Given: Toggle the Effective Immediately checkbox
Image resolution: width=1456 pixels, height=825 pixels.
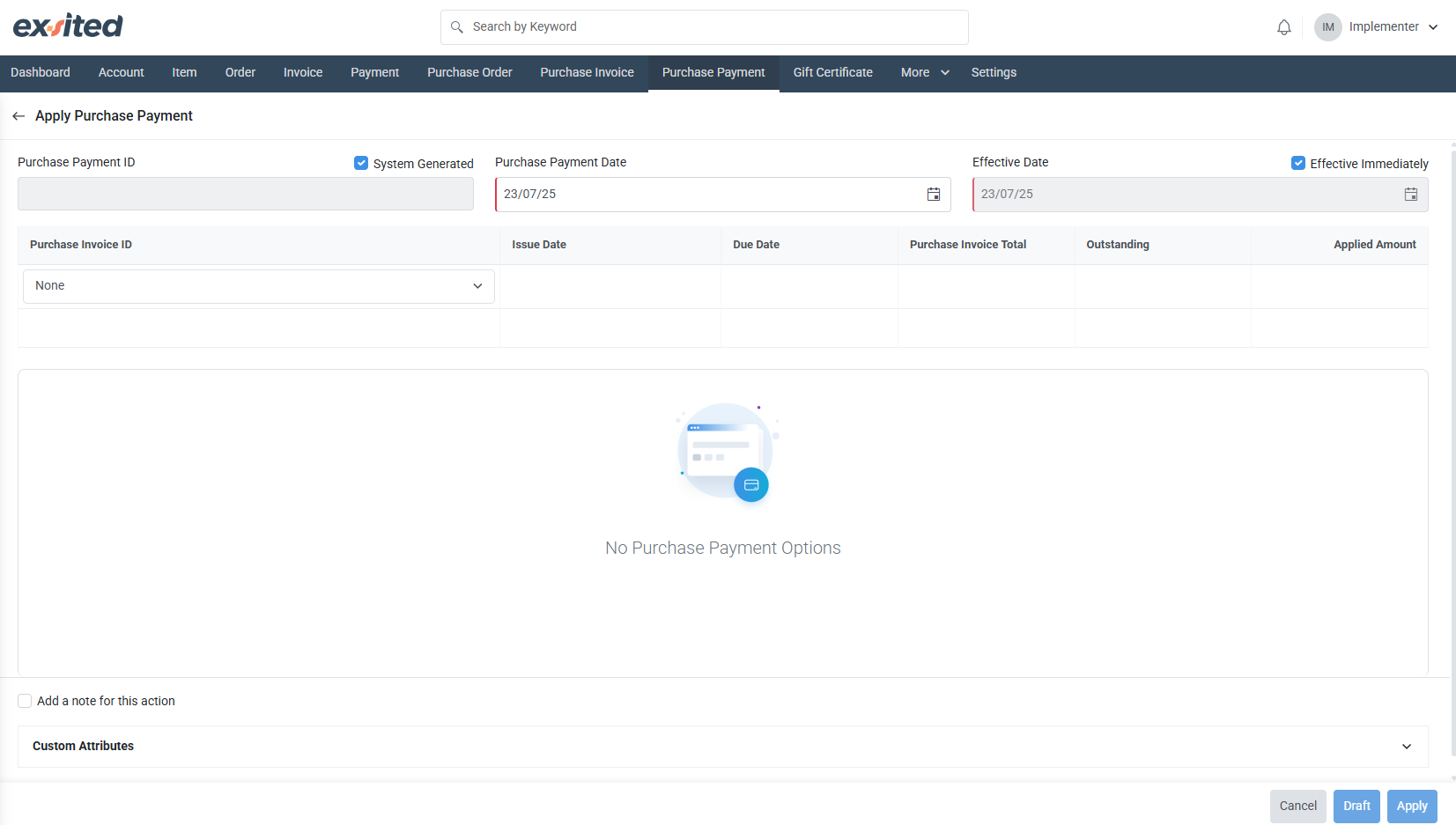Looking at the screenshot, I should [1298, 163].
